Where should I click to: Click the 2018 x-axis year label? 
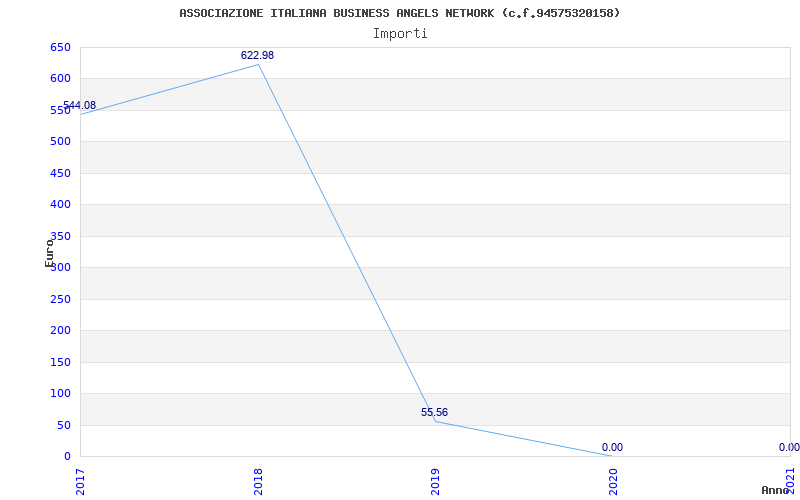(258, 482)
